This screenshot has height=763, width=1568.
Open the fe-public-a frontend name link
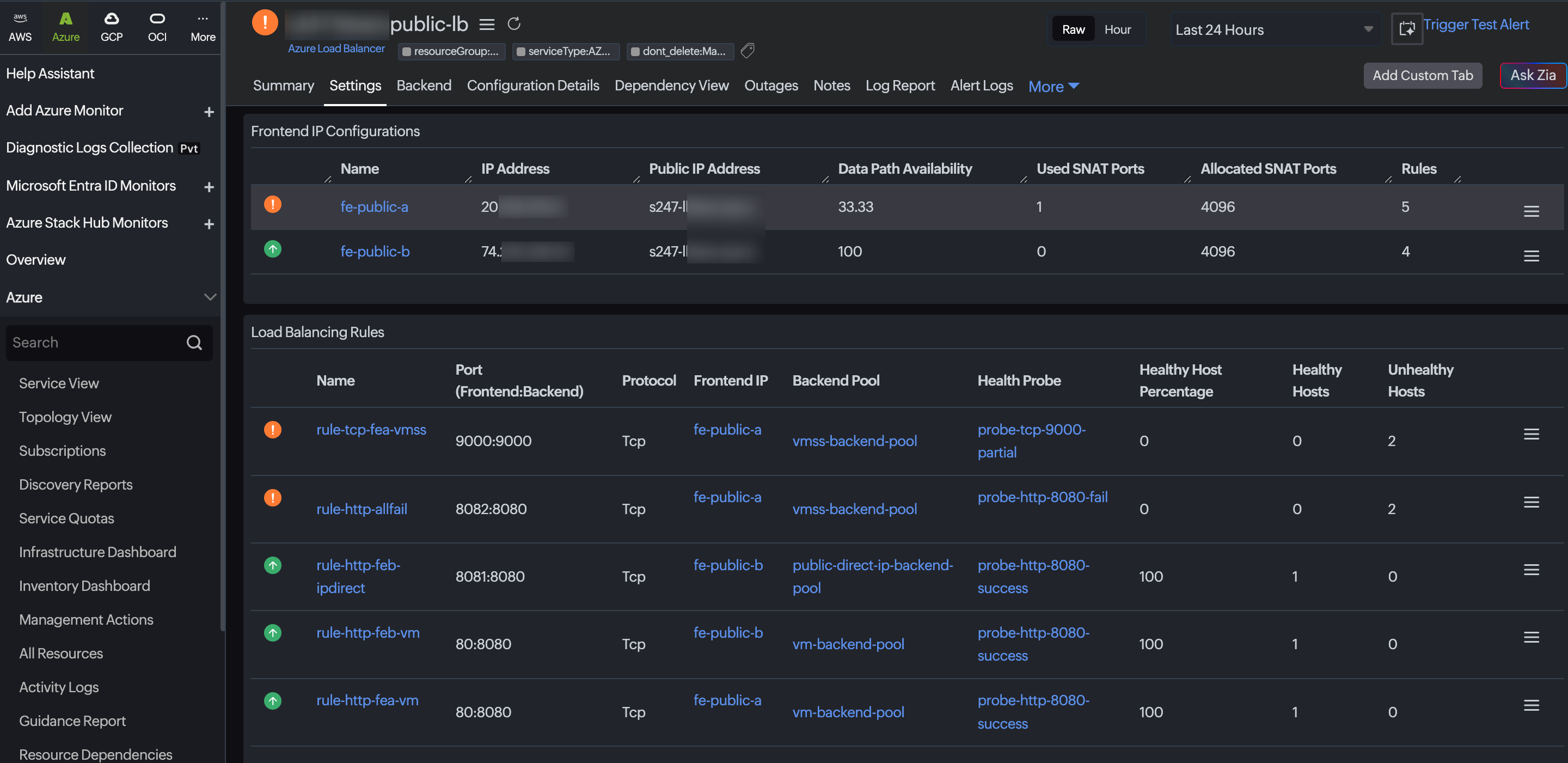click(373, 206)
